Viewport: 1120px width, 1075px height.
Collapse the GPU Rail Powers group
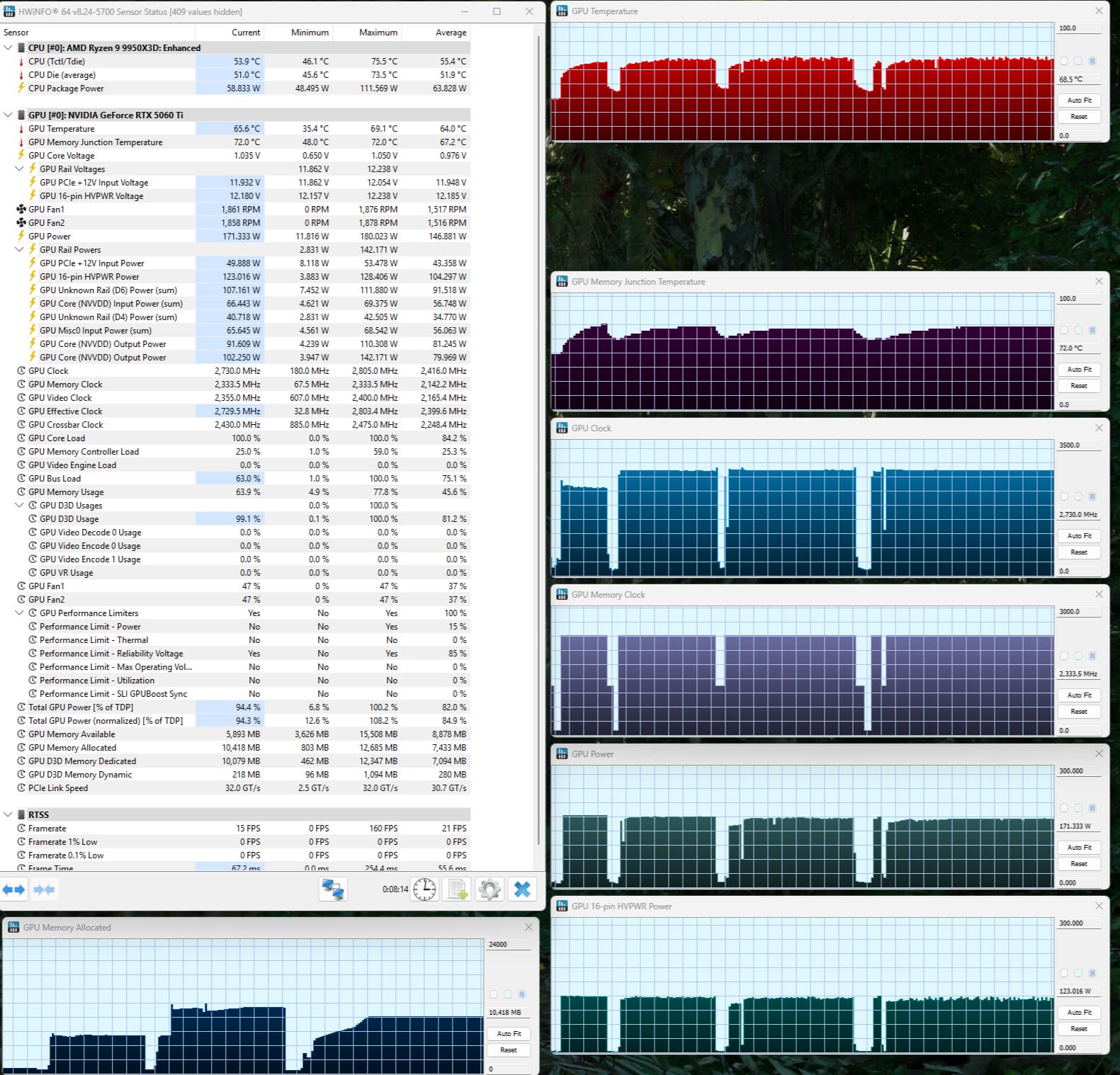click(19, 249)
